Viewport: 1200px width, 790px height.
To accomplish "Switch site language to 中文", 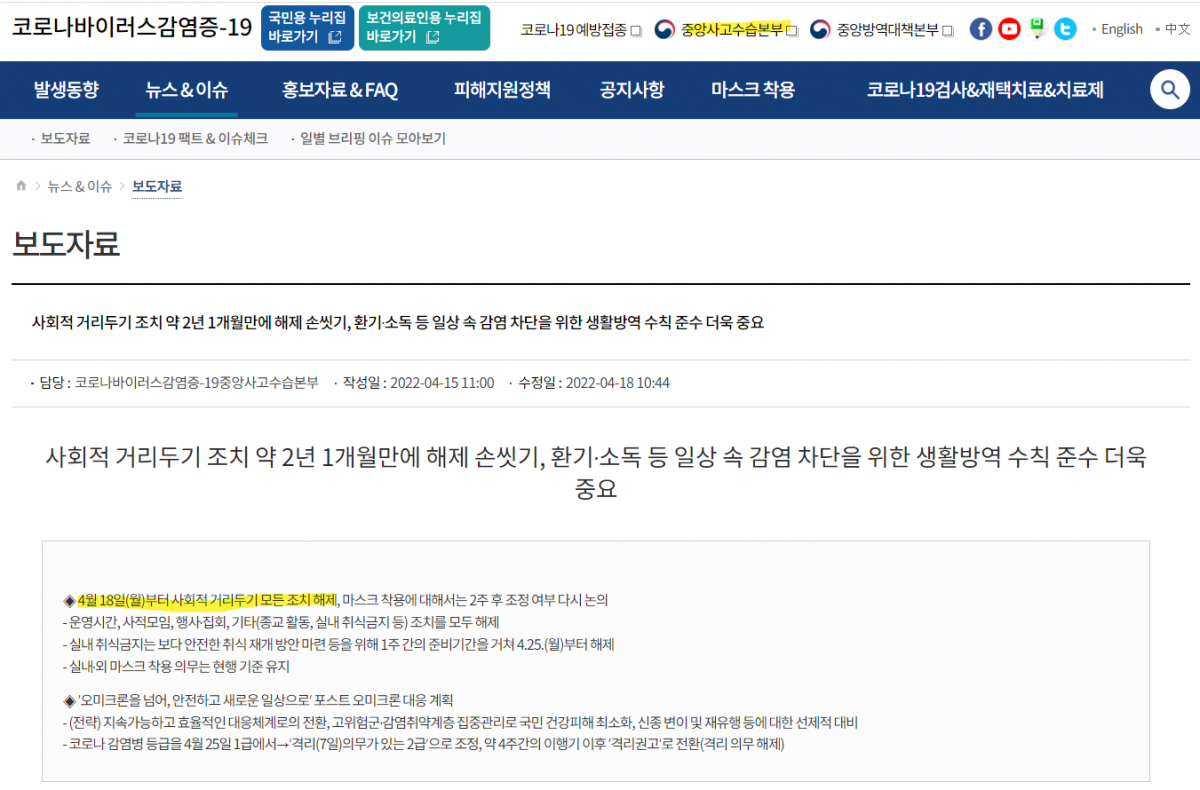I will (1177, 29).
